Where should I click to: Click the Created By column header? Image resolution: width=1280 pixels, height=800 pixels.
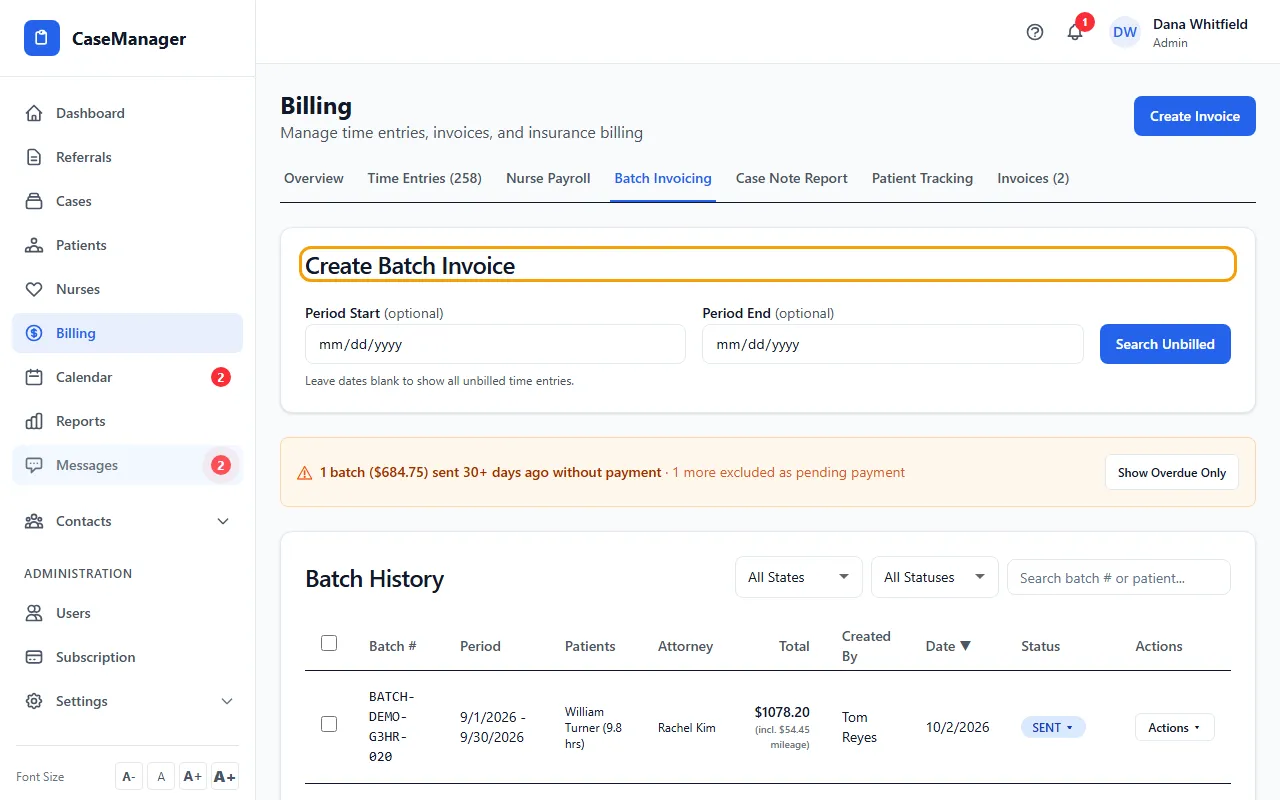click(x=866, y=646)
